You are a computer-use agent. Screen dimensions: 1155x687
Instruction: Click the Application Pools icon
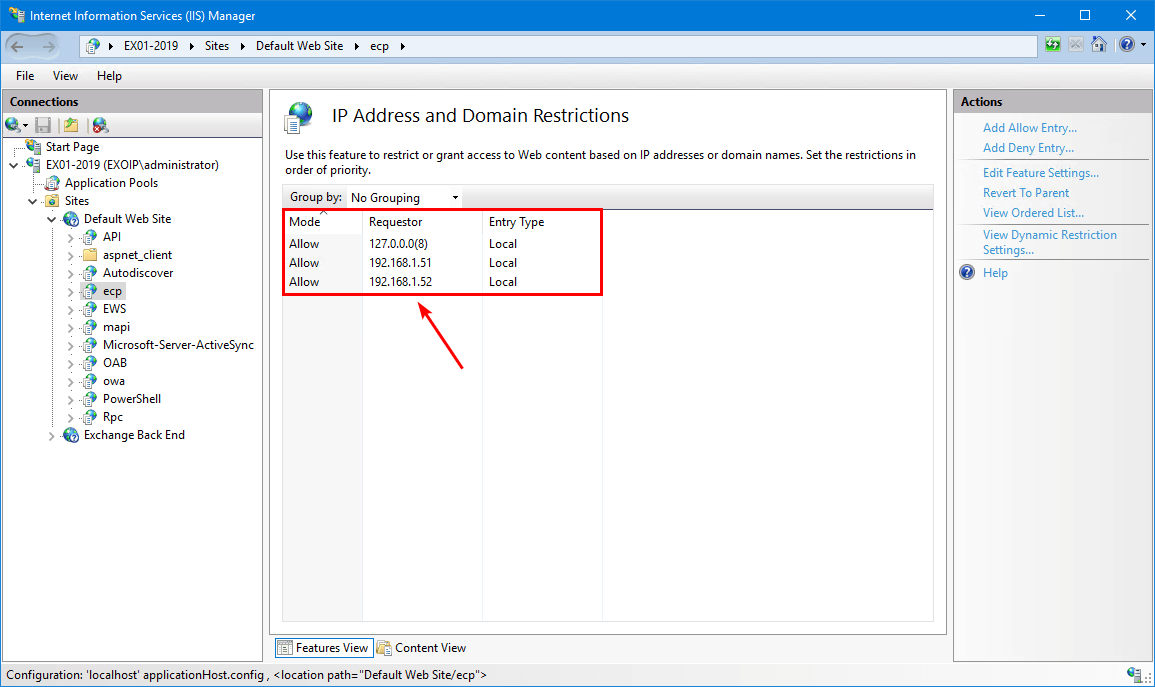(52, 183)
